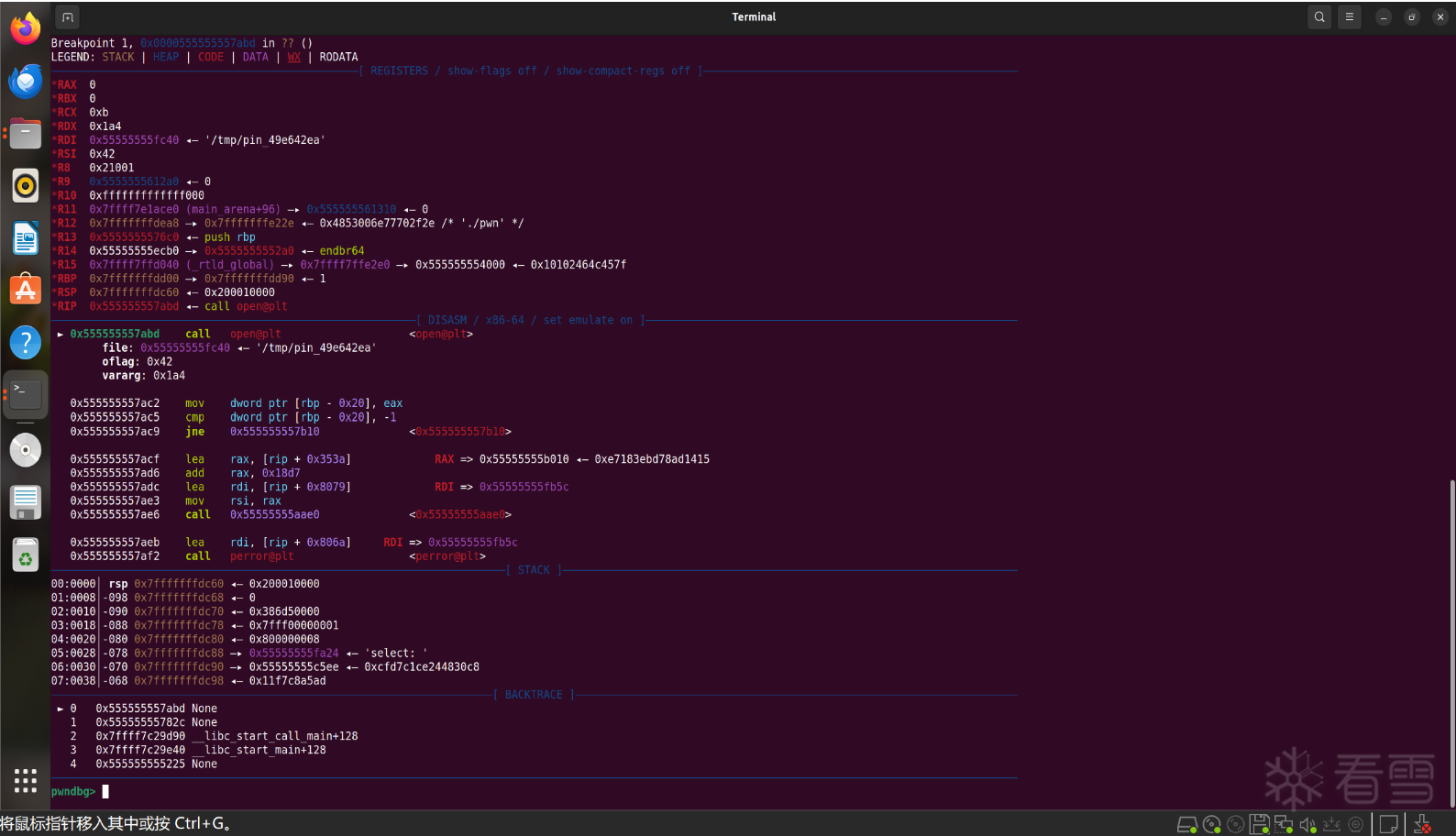The height and width of the screenshot is (836, 1456).
Task: Toggle the VM sound device icon
Action: click(1307, 825)
